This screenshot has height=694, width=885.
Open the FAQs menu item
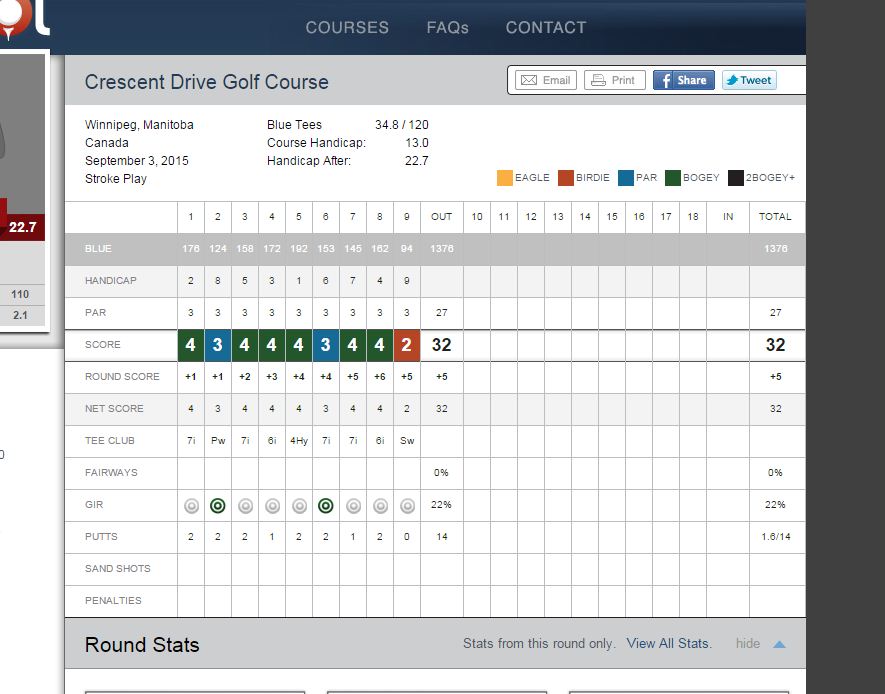[447, 27]
